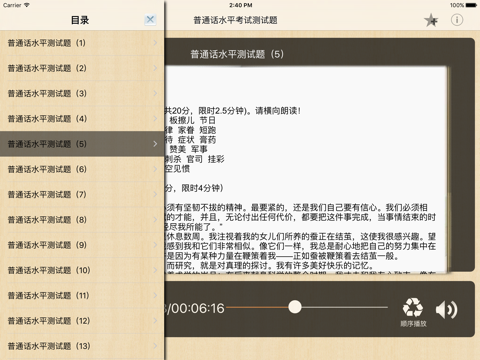Open 普通话水平测试题 (3) in the list
Viewport: 480px width, 360px height.
(82, 94)
